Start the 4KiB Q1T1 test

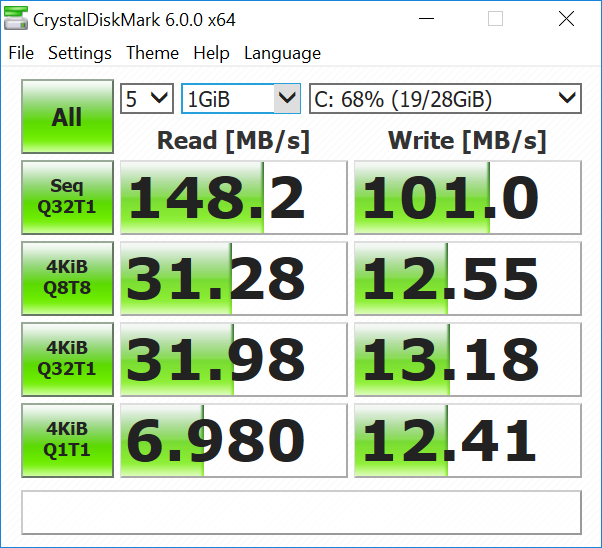coord(68,440)
